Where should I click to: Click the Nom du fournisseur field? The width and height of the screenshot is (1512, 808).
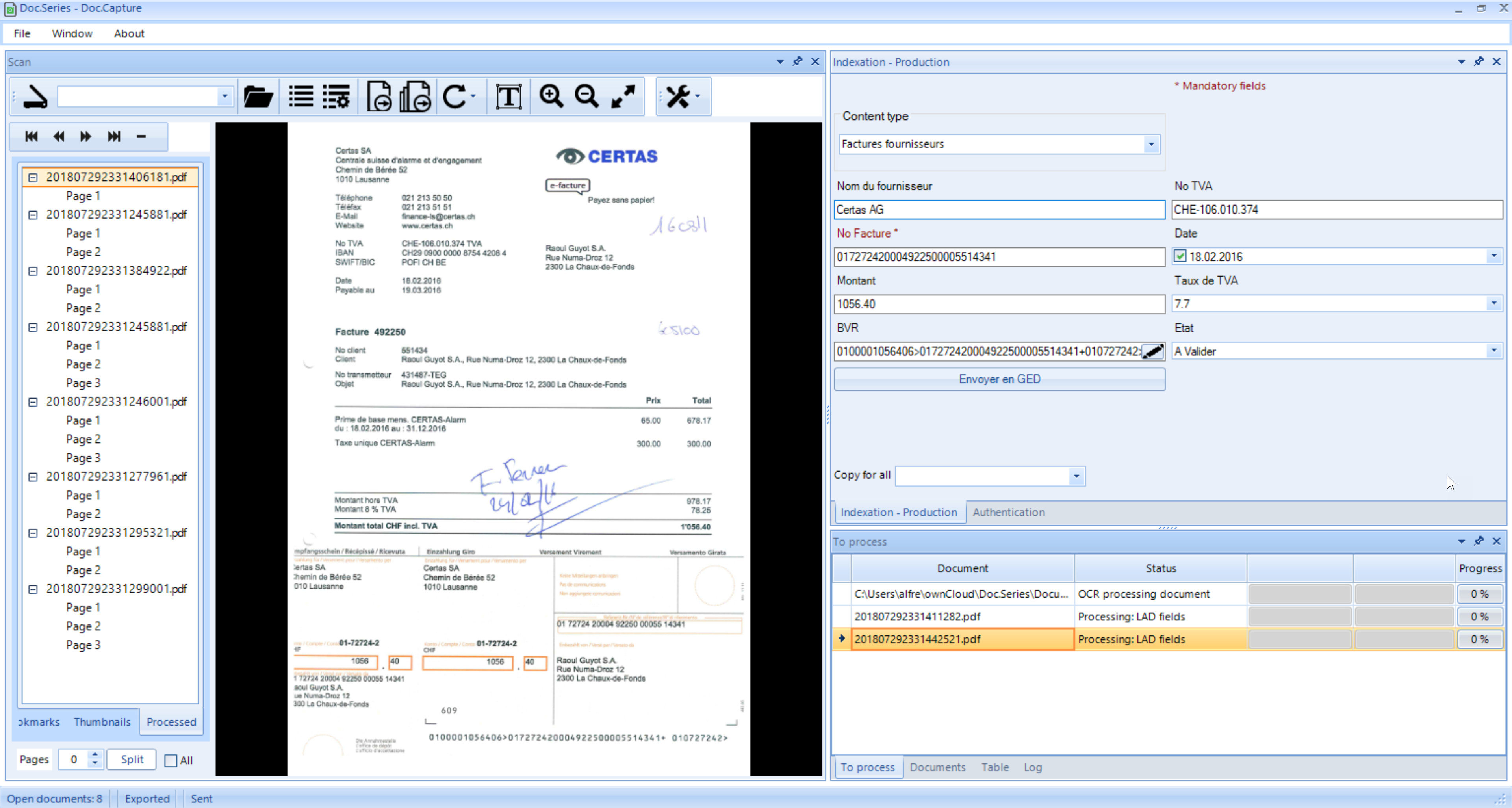[999, 210]
